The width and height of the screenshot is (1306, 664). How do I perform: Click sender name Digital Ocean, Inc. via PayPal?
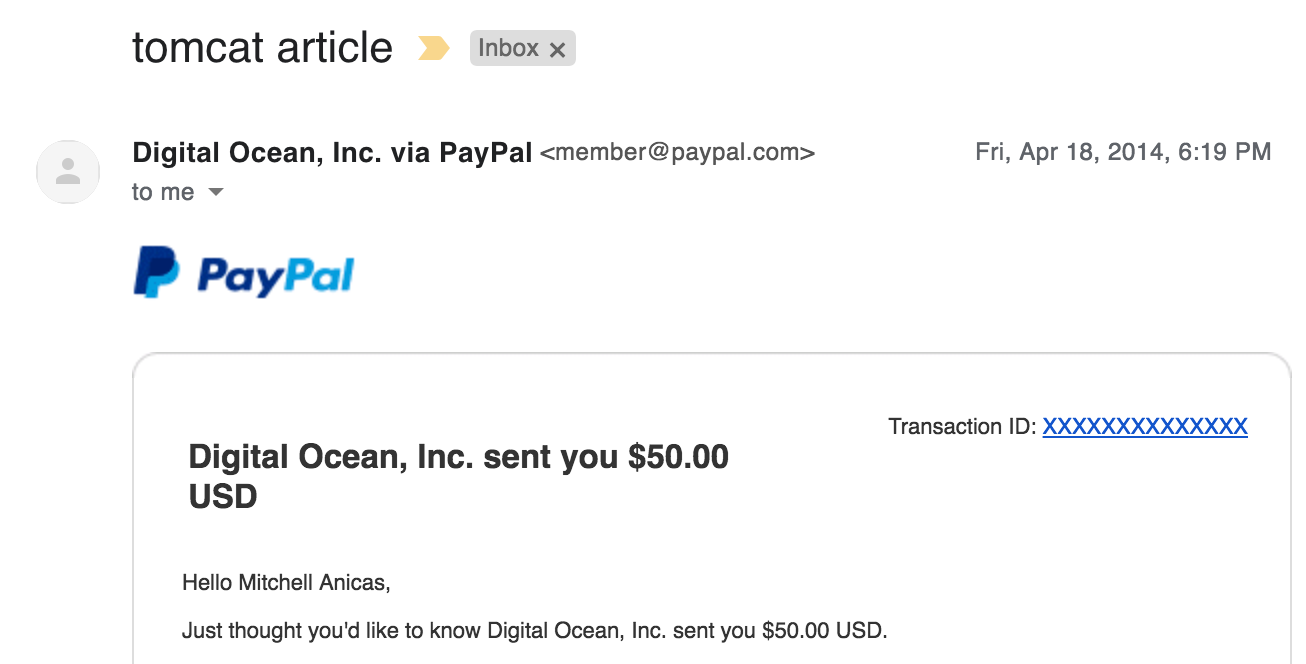(332, 153)
